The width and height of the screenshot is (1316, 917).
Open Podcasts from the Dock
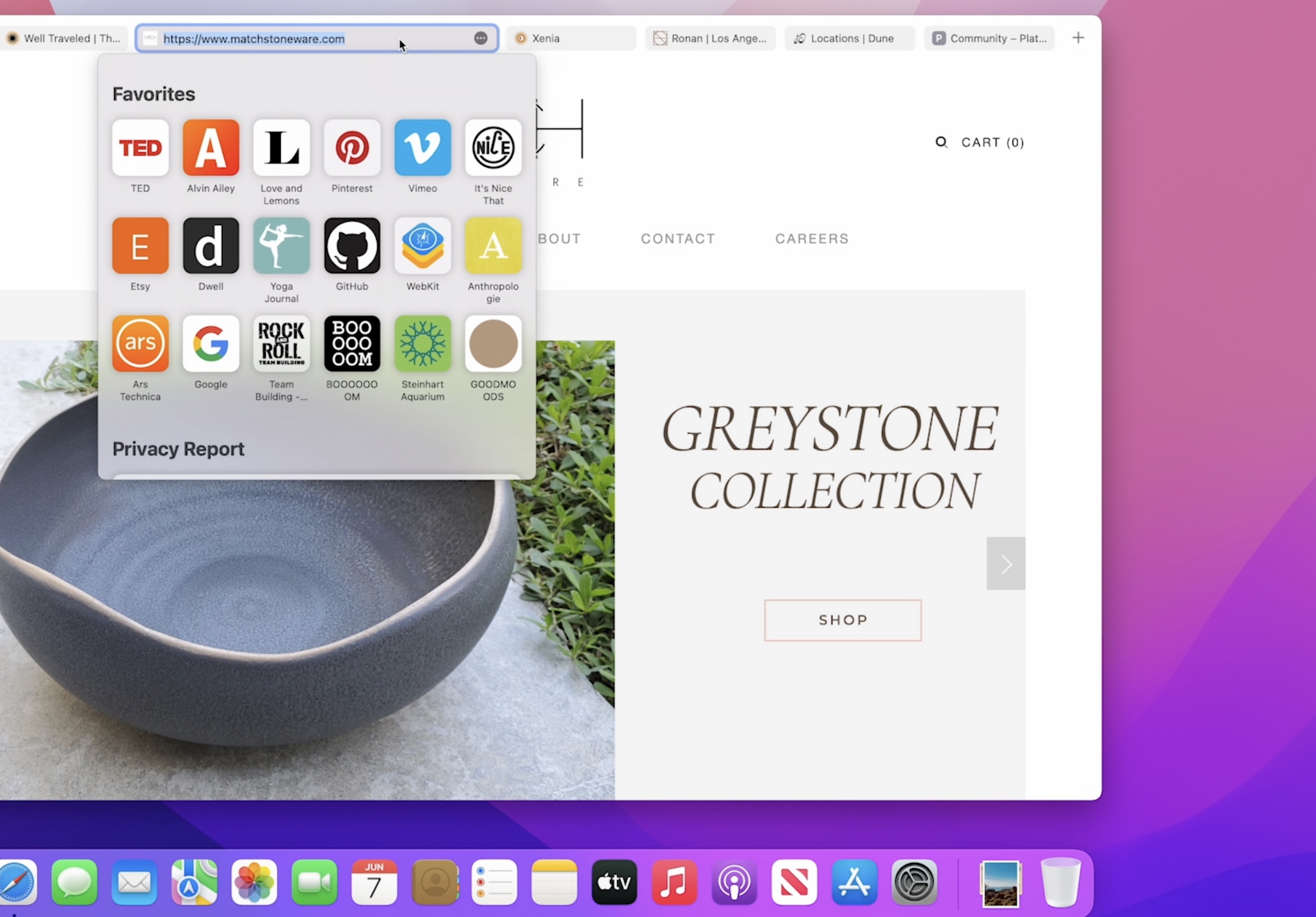click(734, 882)
